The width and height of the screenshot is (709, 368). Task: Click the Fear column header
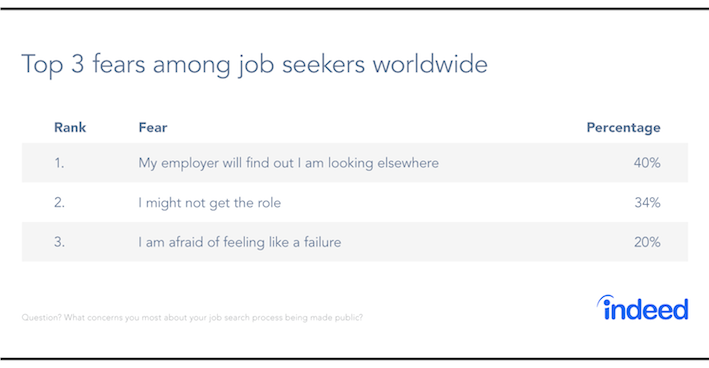(x=153, y=127)
